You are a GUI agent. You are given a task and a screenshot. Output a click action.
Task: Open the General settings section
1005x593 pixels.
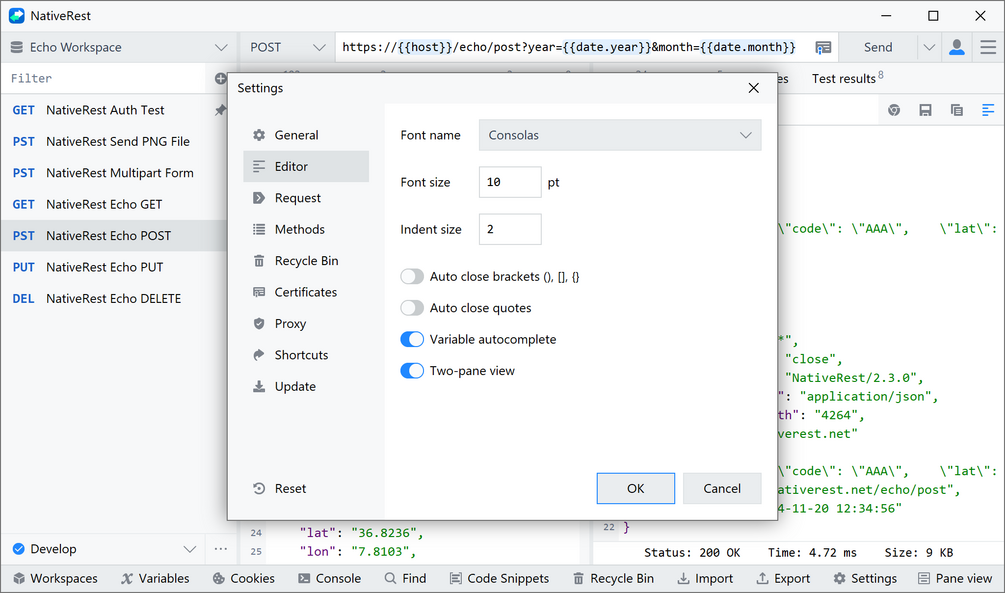pos(306,135)
